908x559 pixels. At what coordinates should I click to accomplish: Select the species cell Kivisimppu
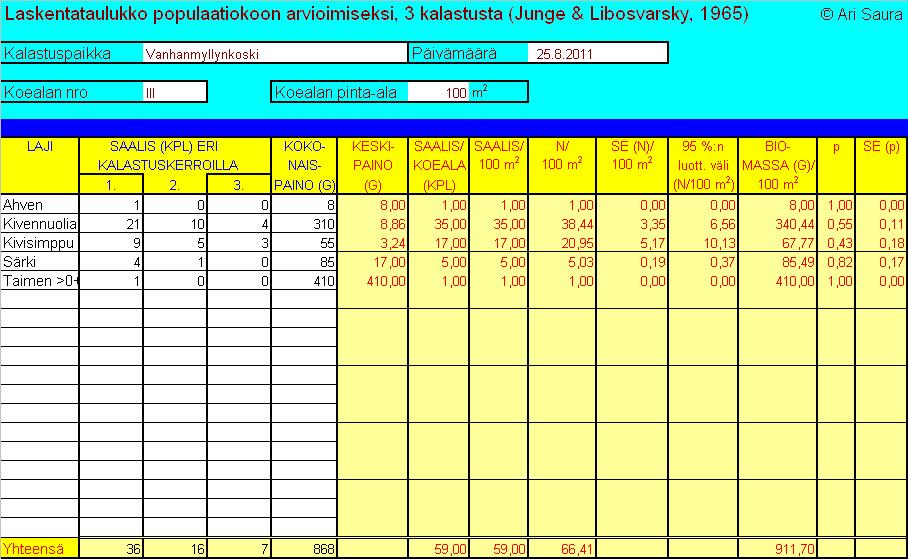pos(40,243)
